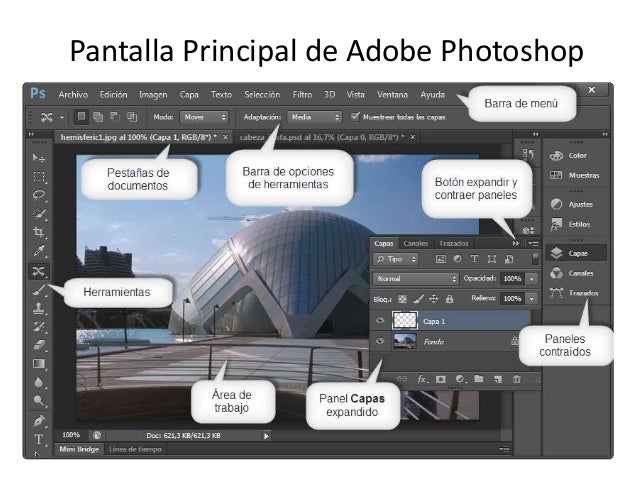Open the Imagen menu
Image resolution: width=638 pixels, height=479 pixels.
pyautogui.click(x=153, y=95)
